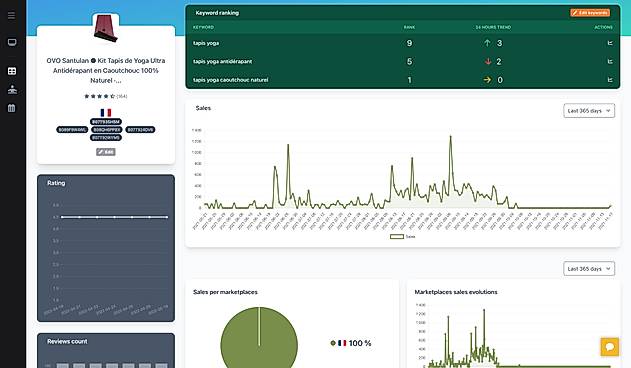Image resolution: width=631 pixels, height=368 pixels.
Task: Open the monitor dashboard icon in sidebar
Action: click(12, 42)
